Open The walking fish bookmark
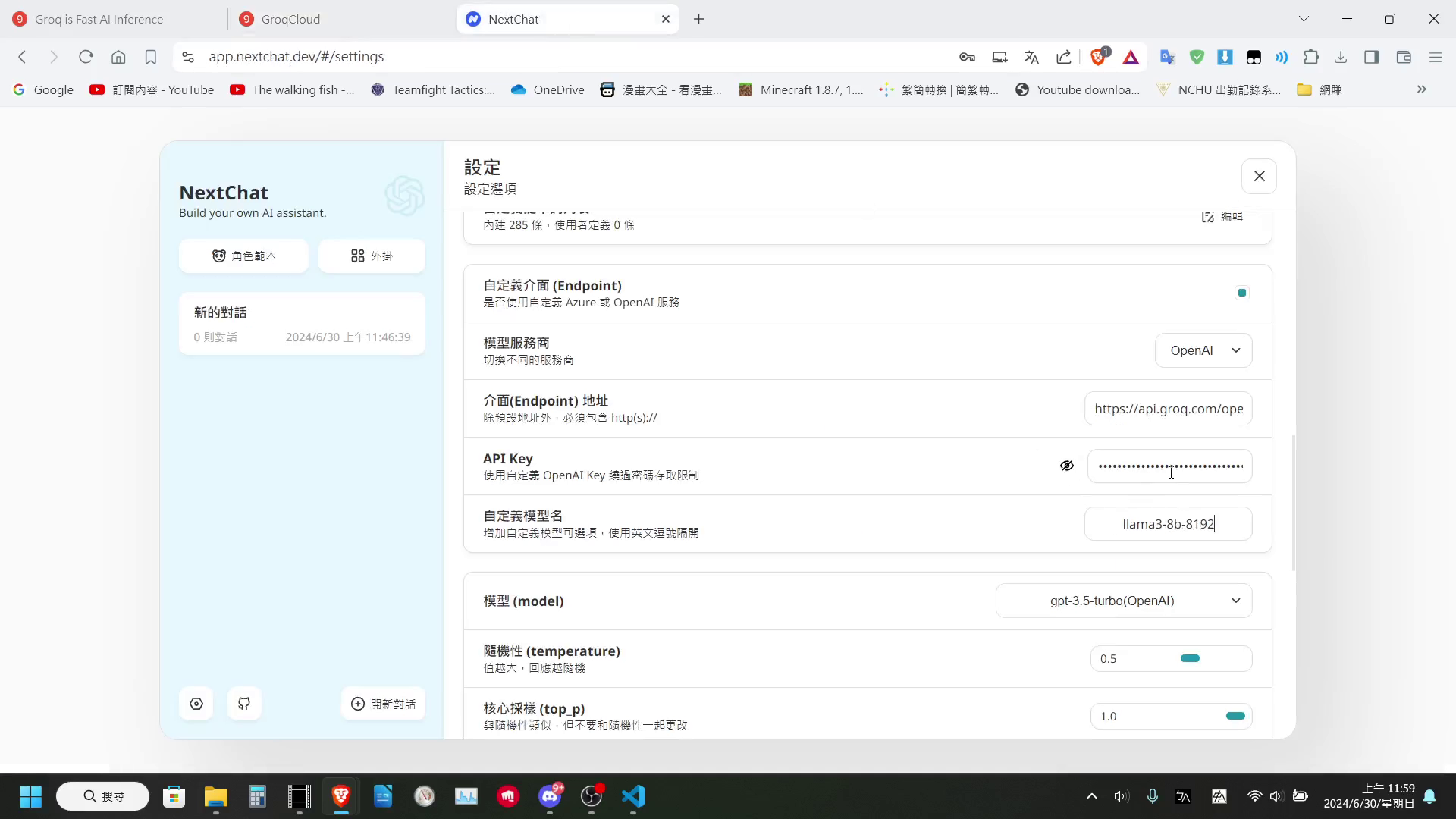 tap(293, 89)
